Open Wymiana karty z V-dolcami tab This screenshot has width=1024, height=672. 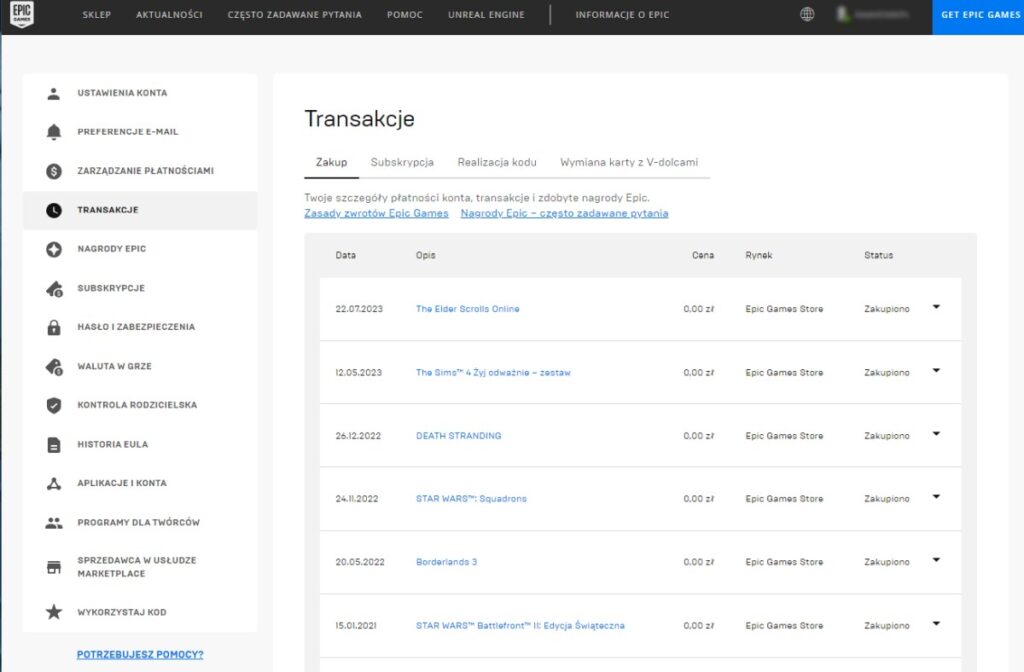(x=629, y=162)
